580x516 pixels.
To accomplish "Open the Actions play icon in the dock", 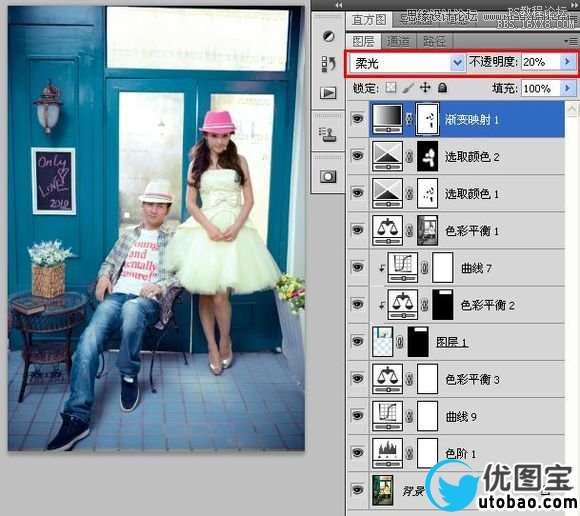I will (x=328, y=92).
